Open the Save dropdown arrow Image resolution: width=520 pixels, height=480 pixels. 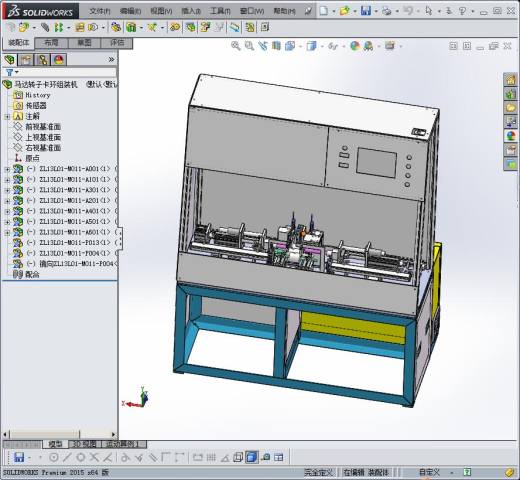coord(376,11)
